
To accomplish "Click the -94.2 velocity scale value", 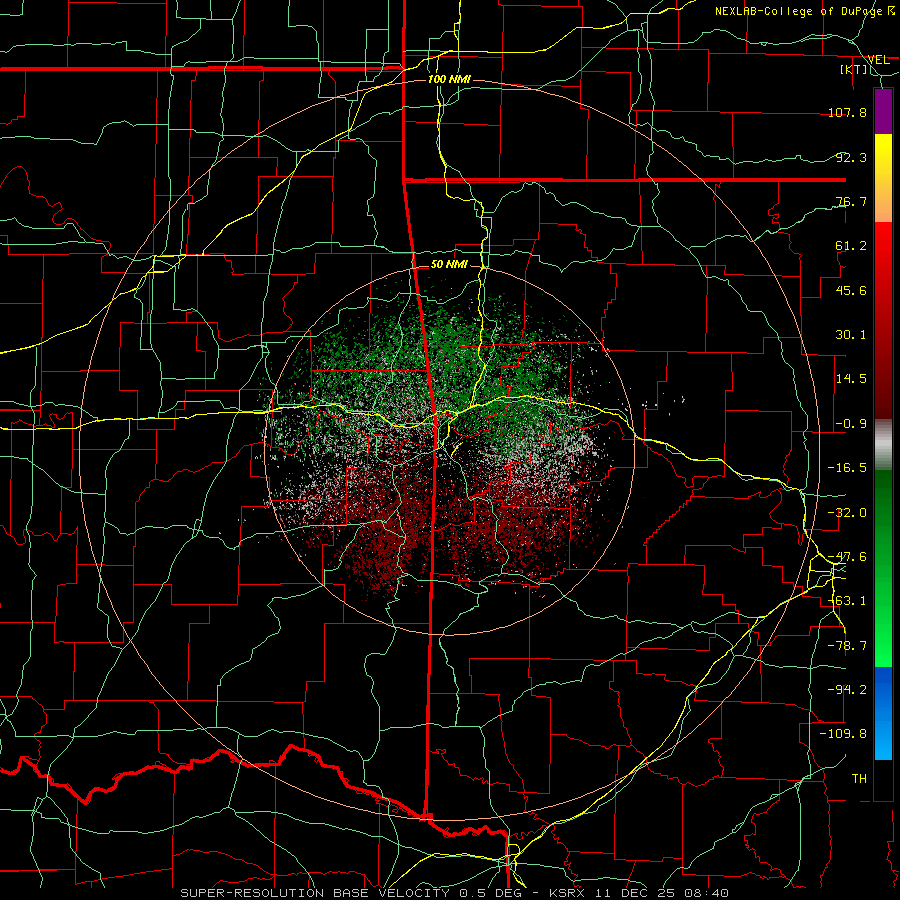I will (847, 690).
